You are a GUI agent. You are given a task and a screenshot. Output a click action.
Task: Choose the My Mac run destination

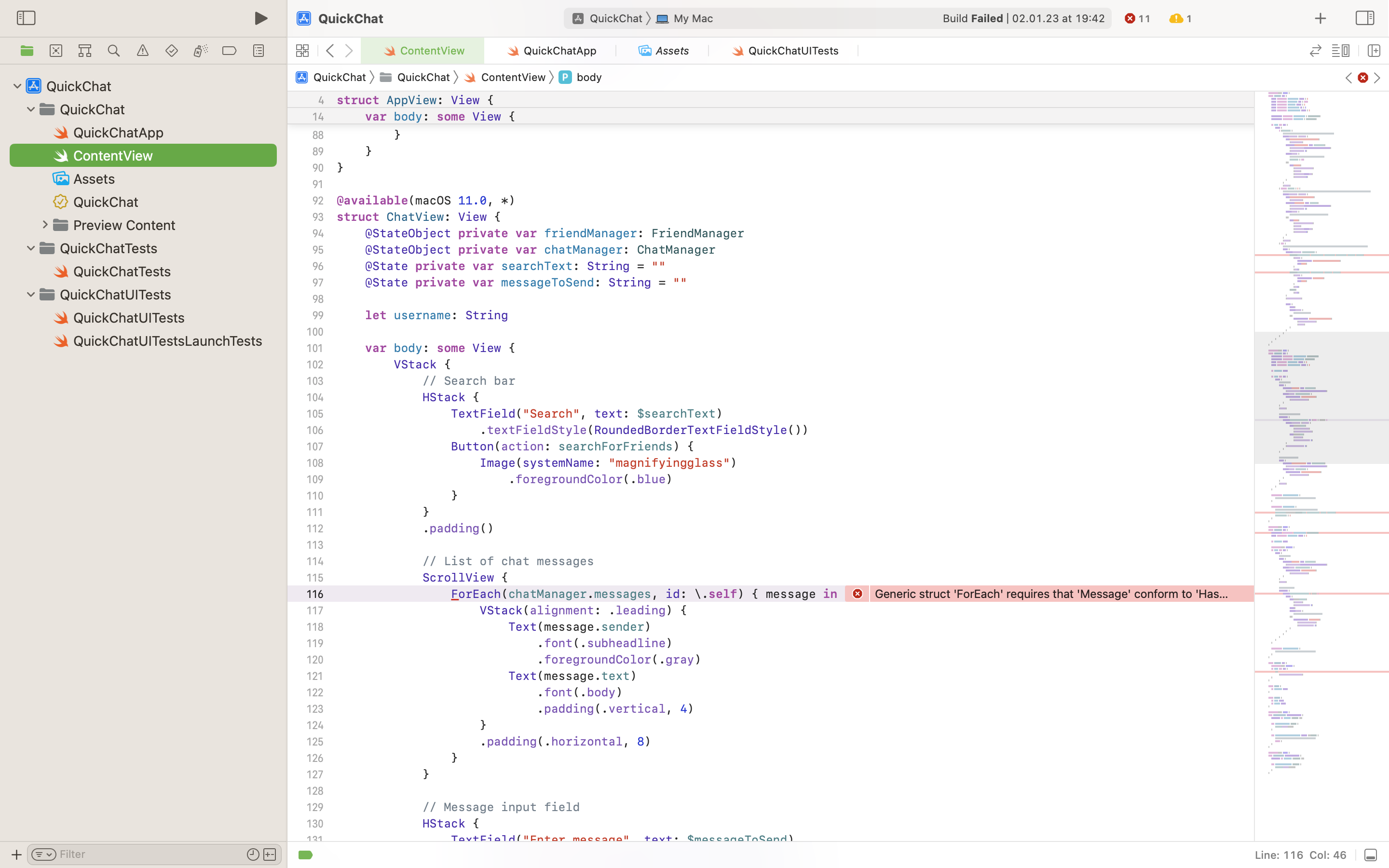pyautogui.click(x=684, y=18)
